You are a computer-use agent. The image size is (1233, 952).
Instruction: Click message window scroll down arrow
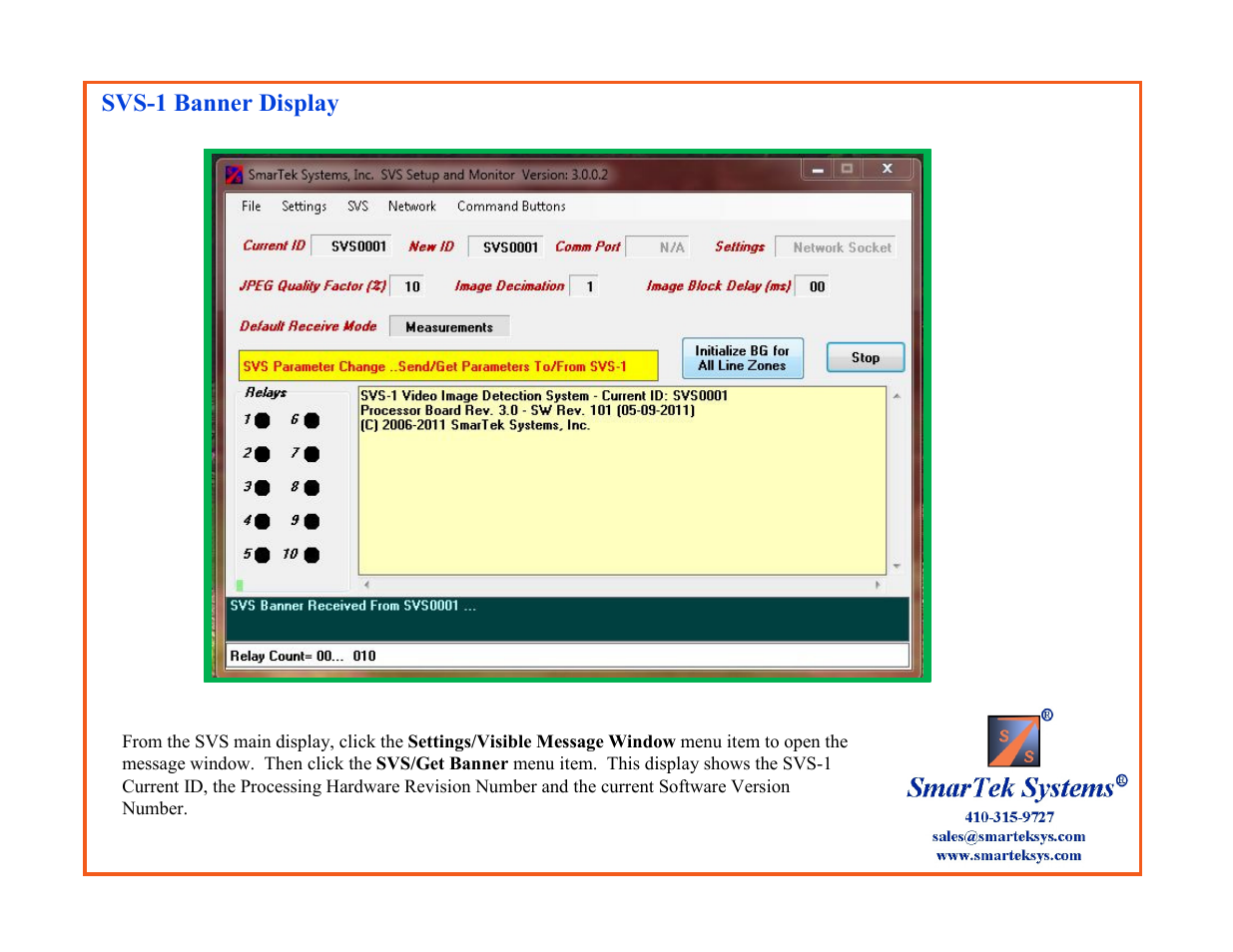click(x=897, y=566)
